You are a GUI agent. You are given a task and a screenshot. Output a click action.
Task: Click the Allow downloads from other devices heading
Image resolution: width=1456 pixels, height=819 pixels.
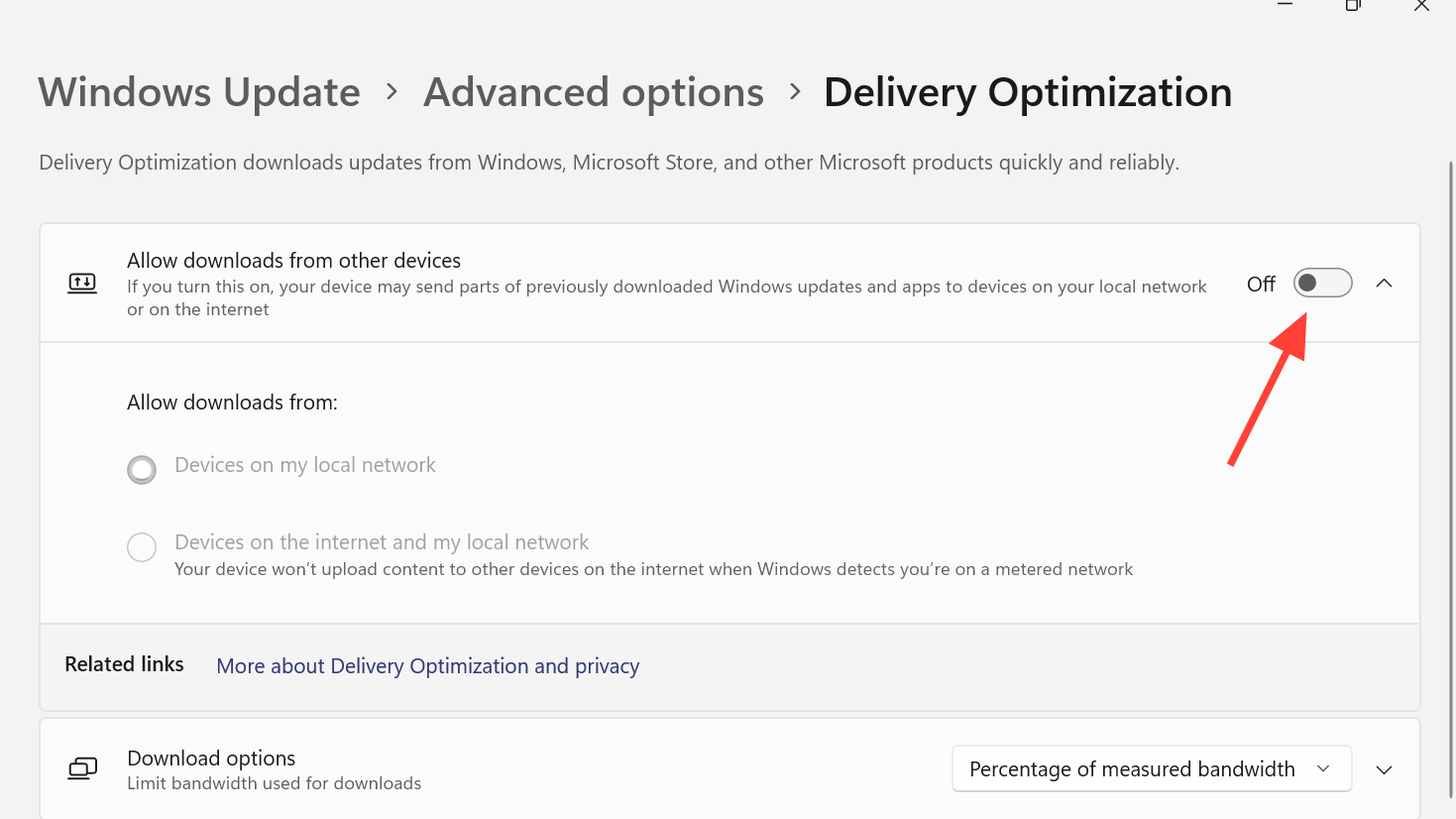tap(293, 261)
